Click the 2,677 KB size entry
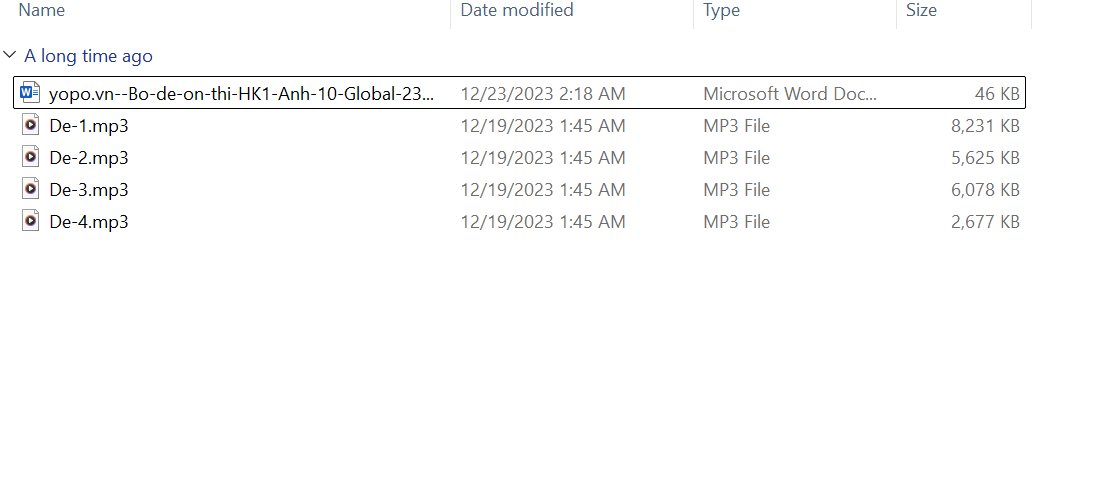This screenshot has width=1113, height=478. click(x=985, y=222)
